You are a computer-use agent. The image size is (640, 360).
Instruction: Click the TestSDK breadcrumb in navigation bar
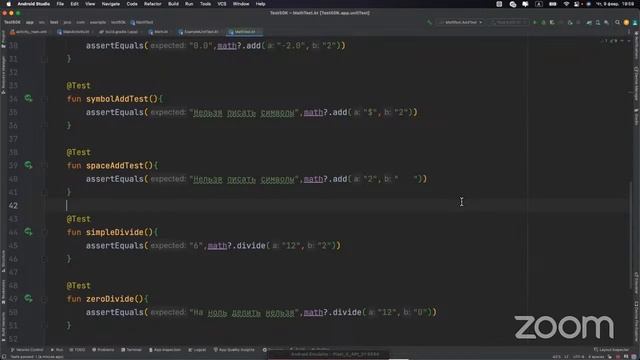click(12, 22)
